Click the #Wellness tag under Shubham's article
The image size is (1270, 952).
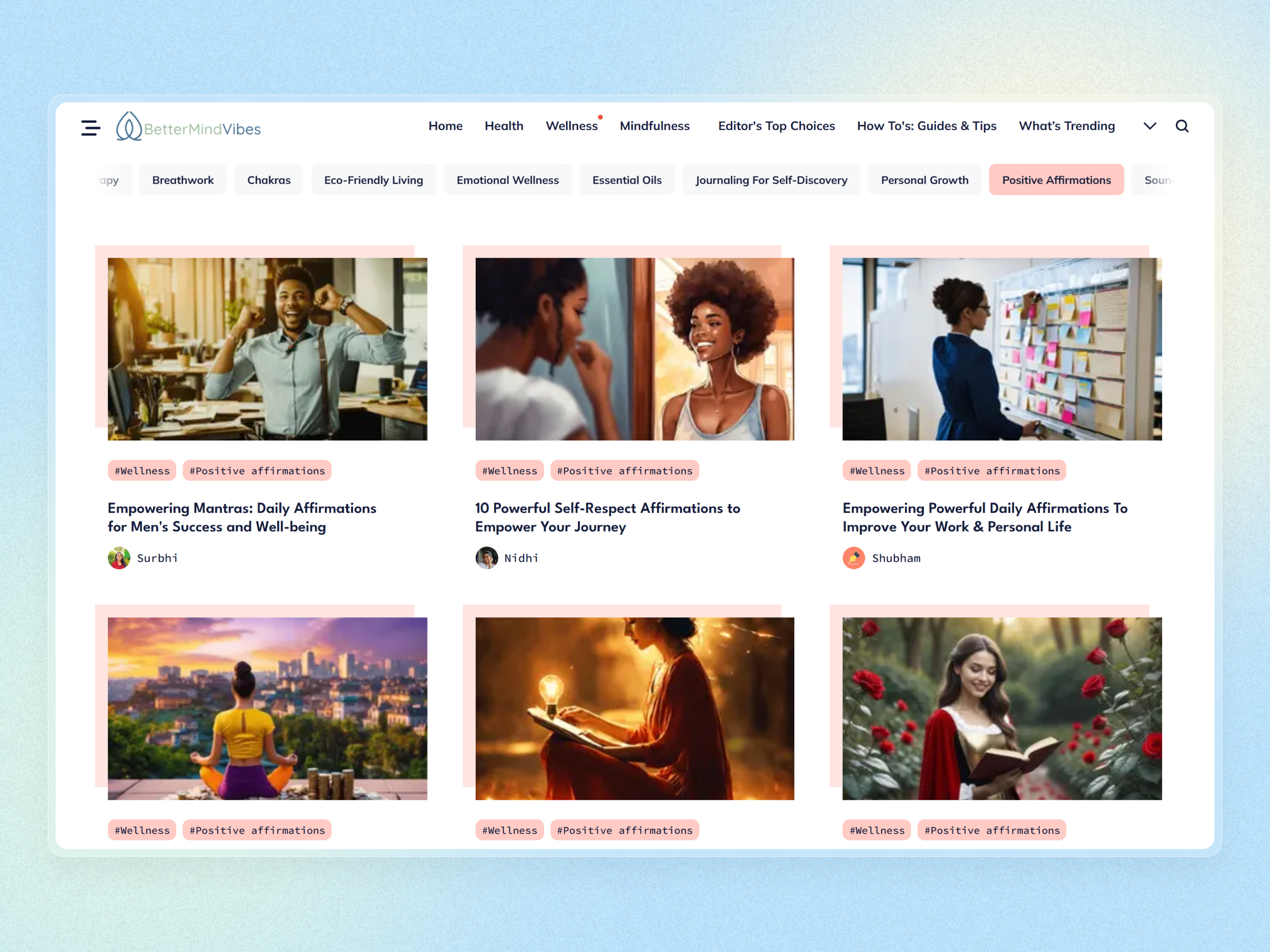tap(876, 470)
